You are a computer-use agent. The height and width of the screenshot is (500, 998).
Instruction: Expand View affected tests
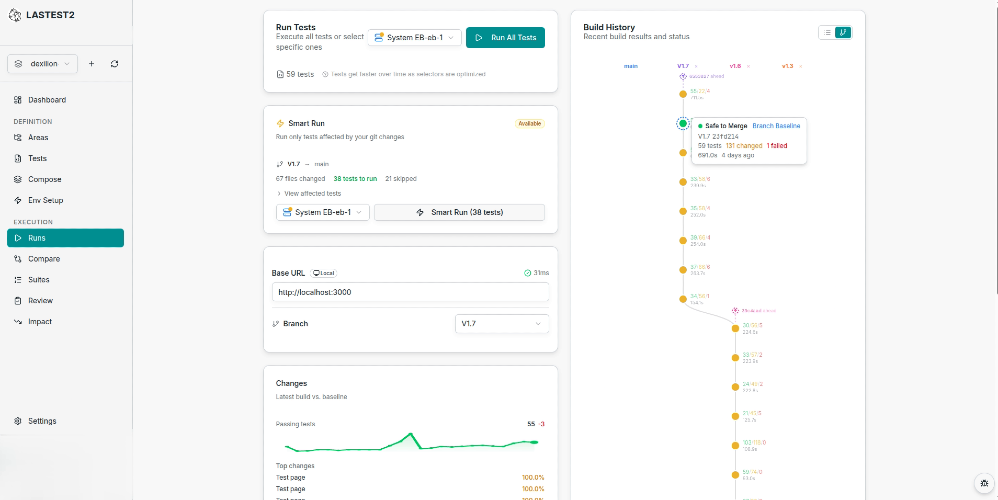point(309,193)
